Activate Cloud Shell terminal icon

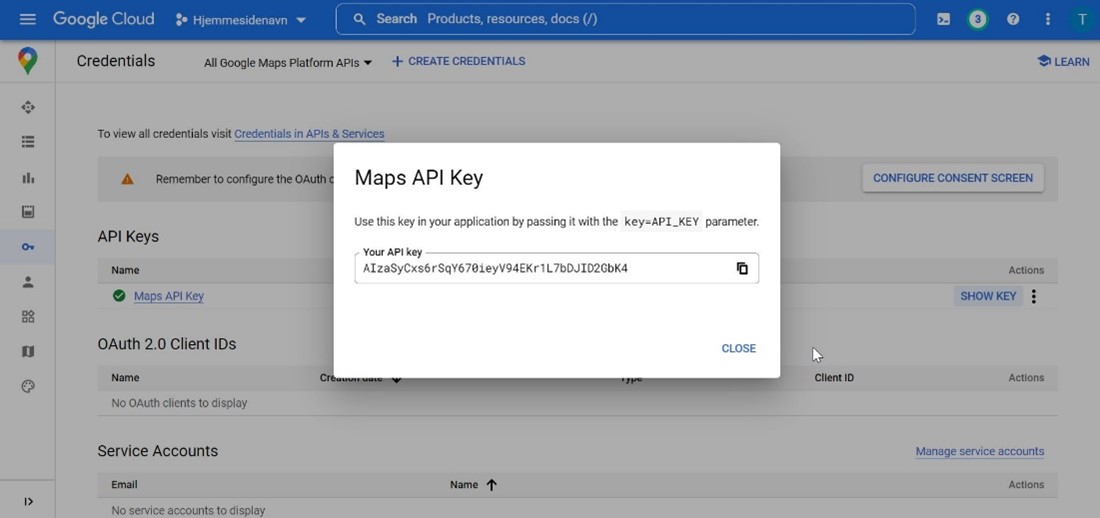tap(944, 19)
